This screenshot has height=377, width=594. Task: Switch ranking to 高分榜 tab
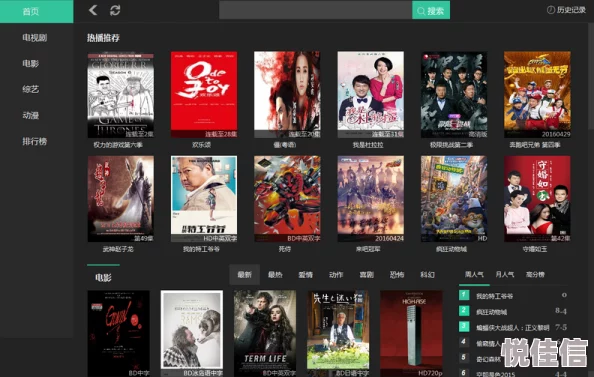(535, 274)
